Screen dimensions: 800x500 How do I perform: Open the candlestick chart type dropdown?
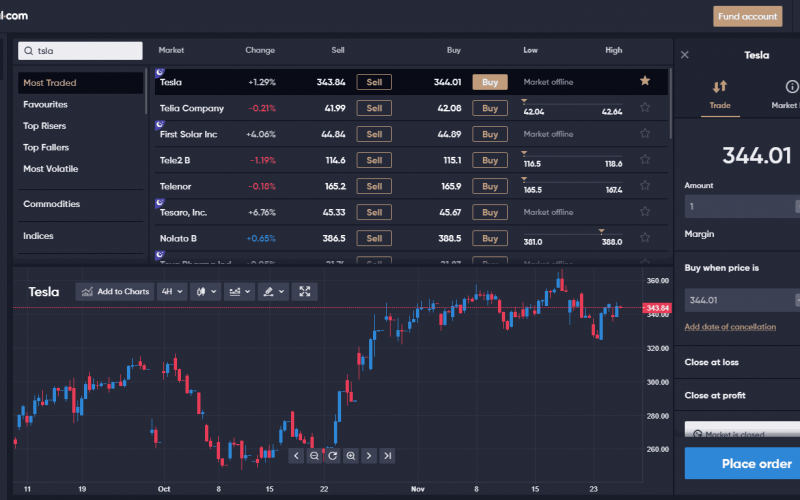point(206,292)
